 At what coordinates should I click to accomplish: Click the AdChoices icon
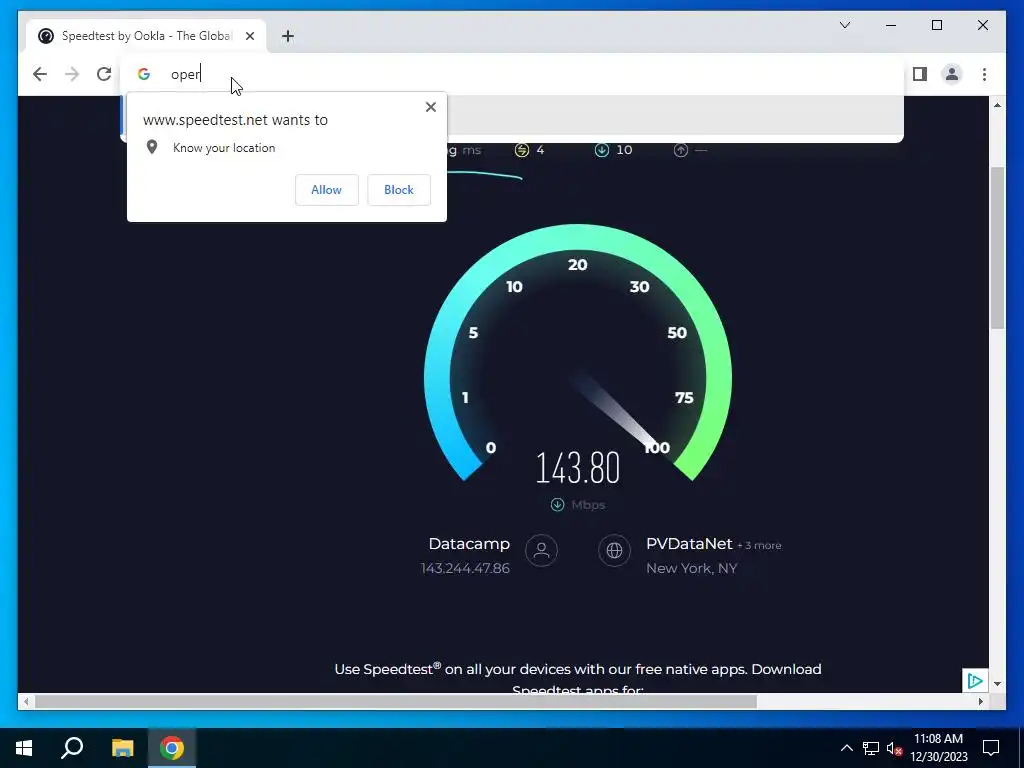point(974,680)
